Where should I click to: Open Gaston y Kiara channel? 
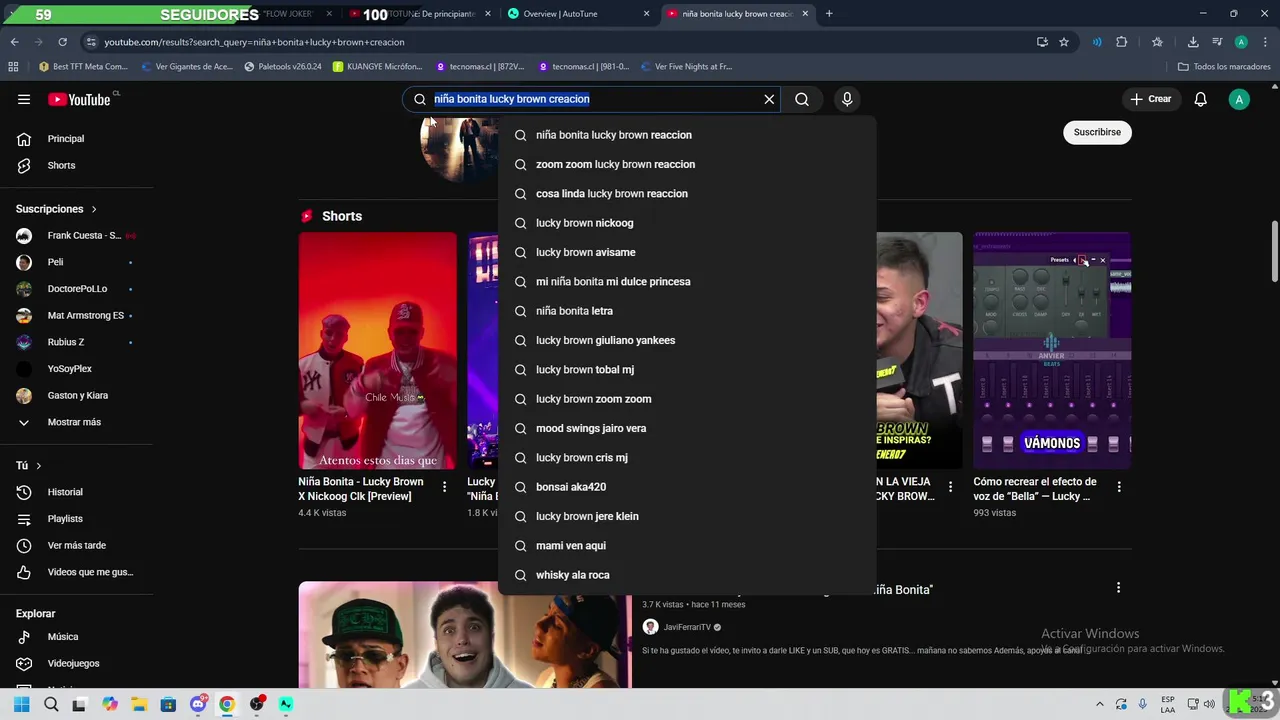click(x=76, y=396)
